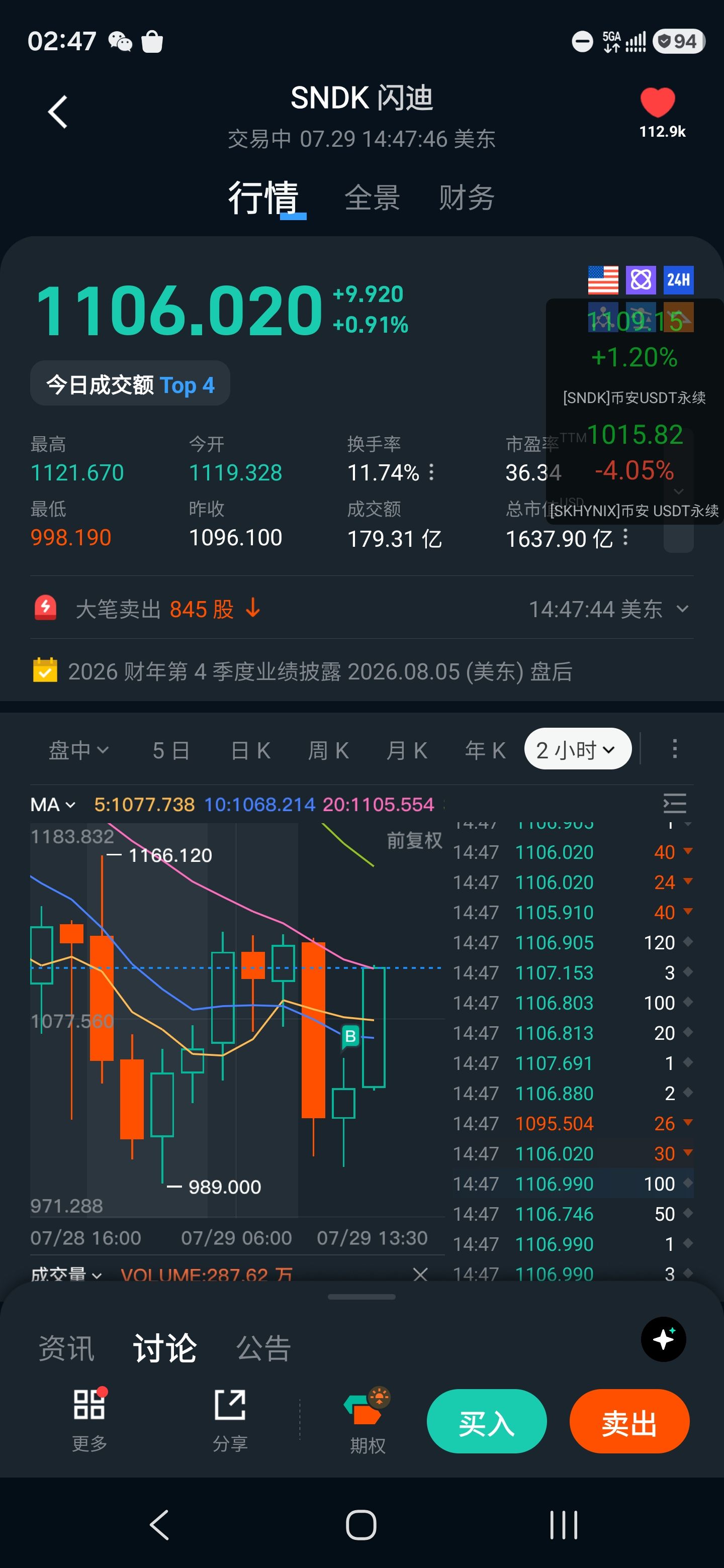Tap trade row 1095.504 volume 26
This screenshot has width=724, height=1568.
click(573, 1123)
